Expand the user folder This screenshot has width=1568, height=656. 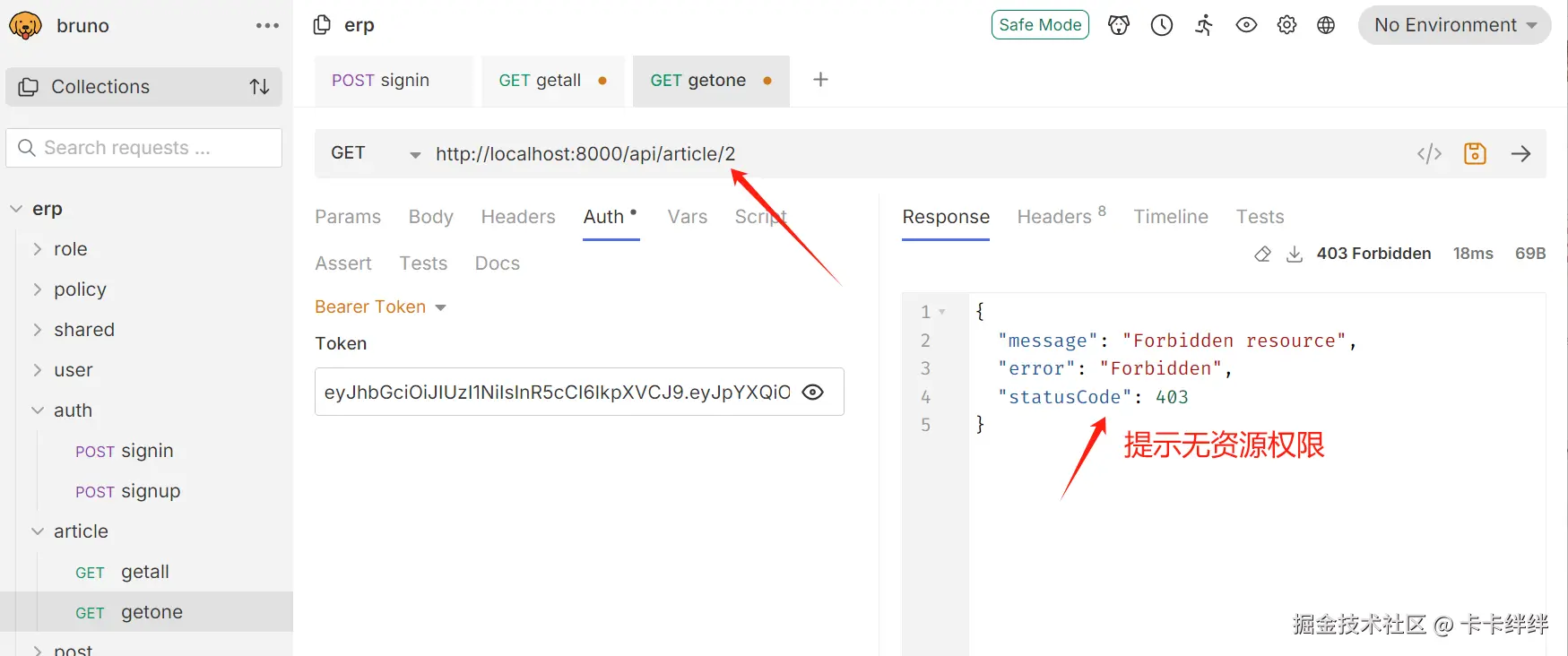(38, 370)
